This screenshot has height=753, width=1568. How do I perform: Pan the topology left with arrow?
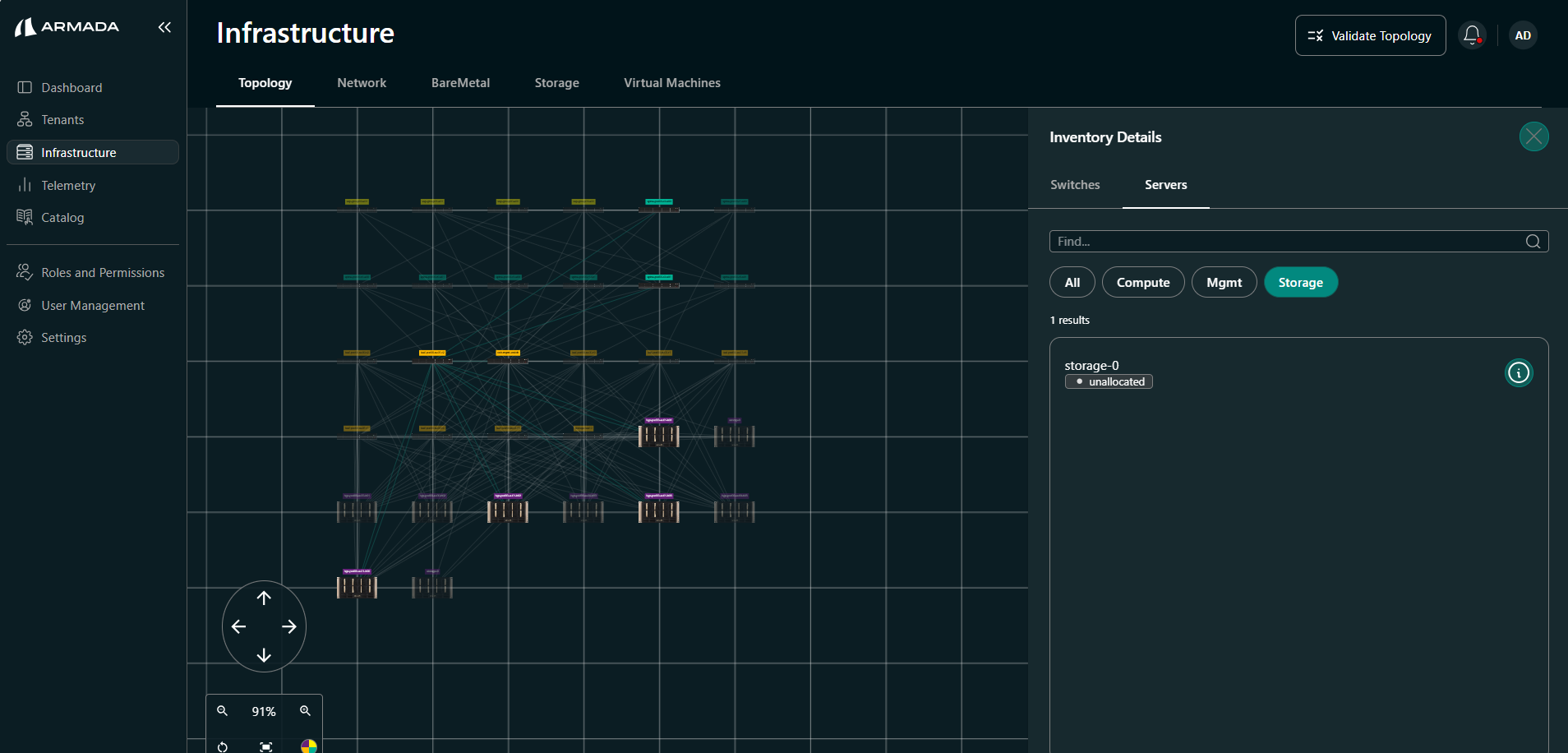point(239,627)
